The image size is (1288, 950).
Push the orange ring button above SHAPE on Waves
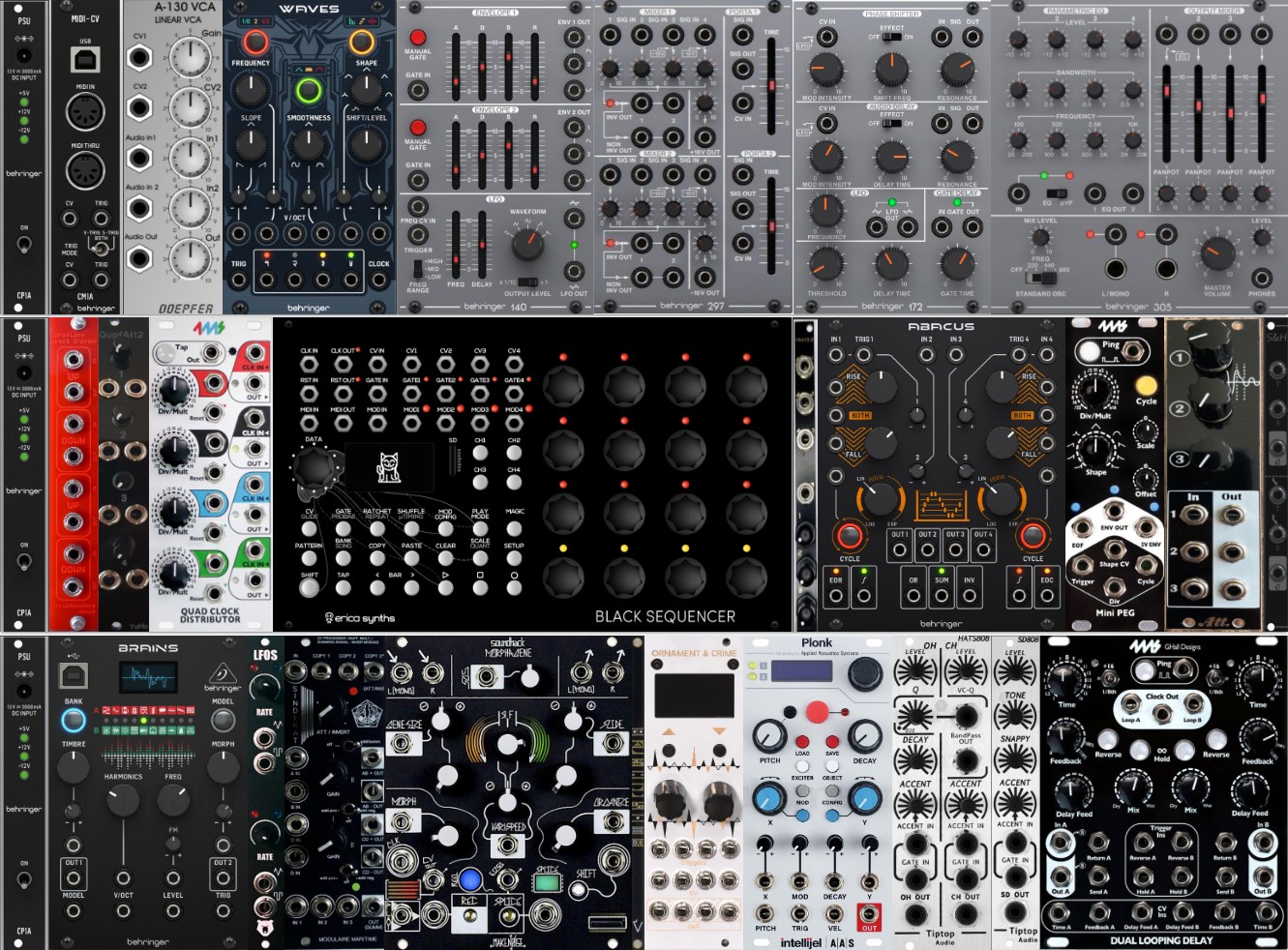pos(362,42)
